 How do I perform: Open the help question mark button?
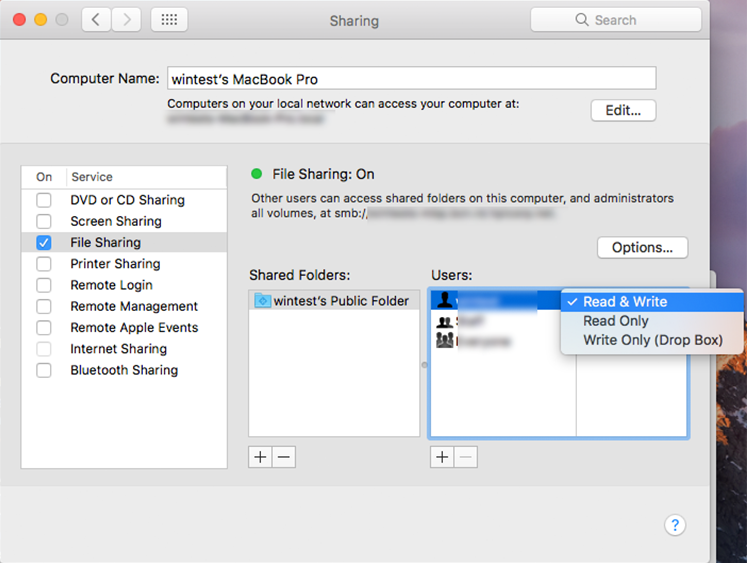(x=675, y=525)
